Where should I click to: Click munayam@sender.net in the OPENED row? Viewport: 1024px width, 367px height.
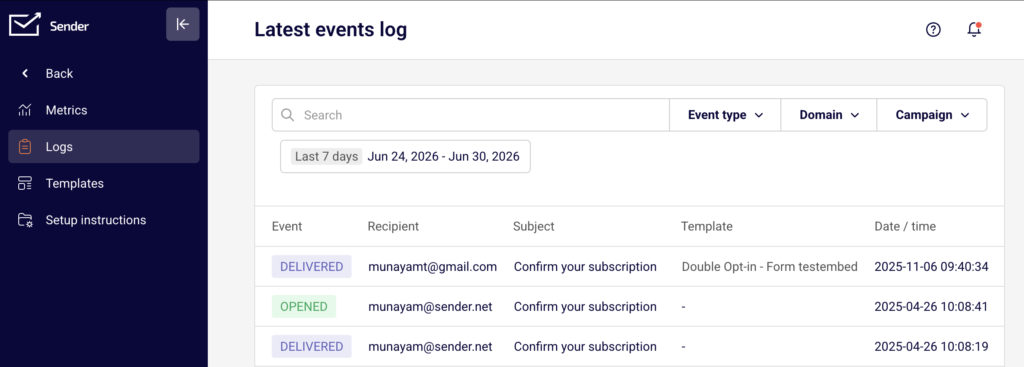[430, 306]
